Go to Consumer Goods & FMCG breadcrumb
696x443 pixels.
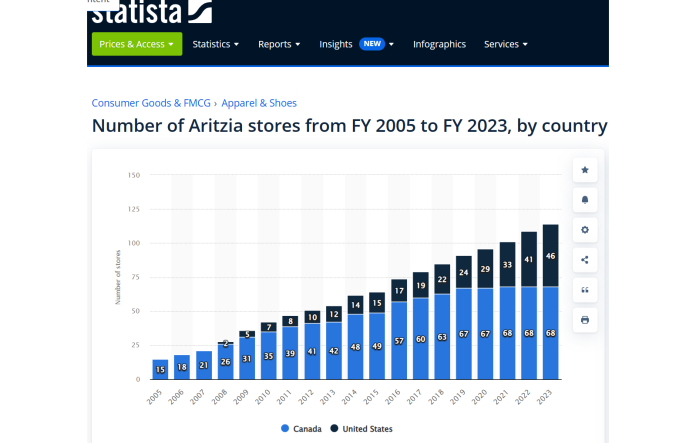coord(151,103)
